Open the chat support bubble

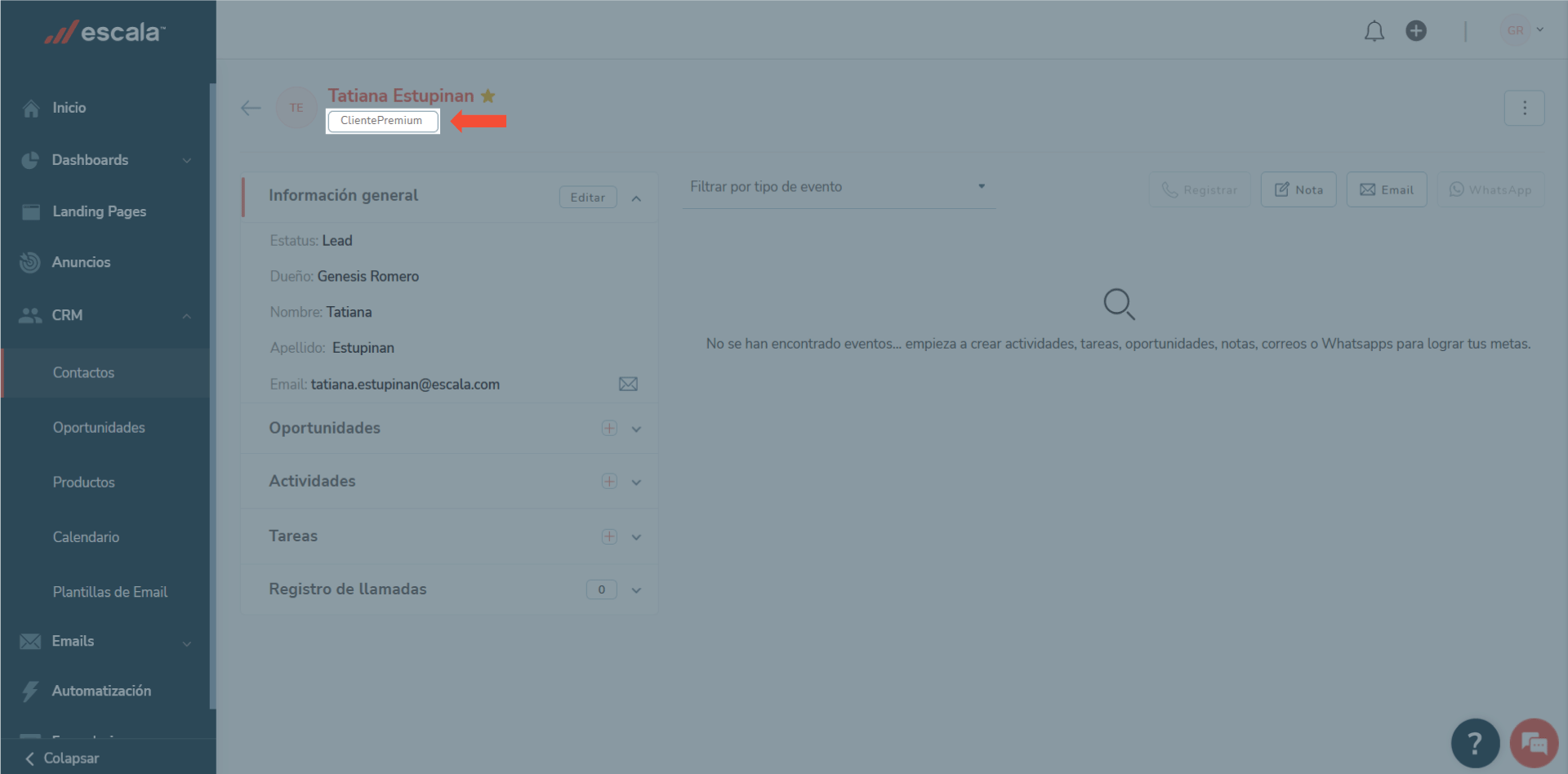pyautogui.click(x=1535, y=743)
